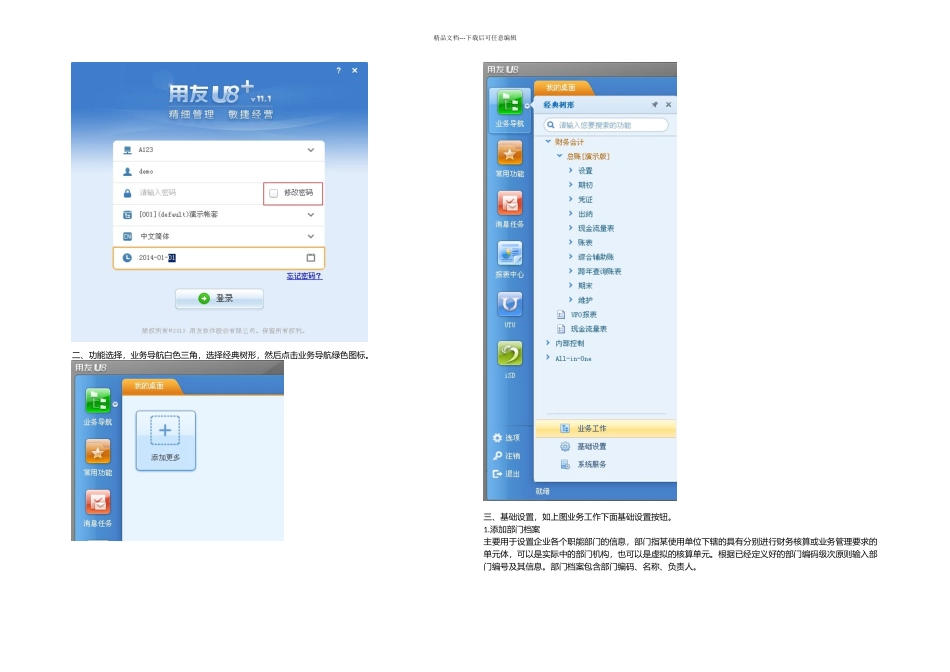Image resolution: width=950 pixels, height=672 pixels.
Task: Launch the iSD green sidebar icon
Action: [x=510, y=354]
